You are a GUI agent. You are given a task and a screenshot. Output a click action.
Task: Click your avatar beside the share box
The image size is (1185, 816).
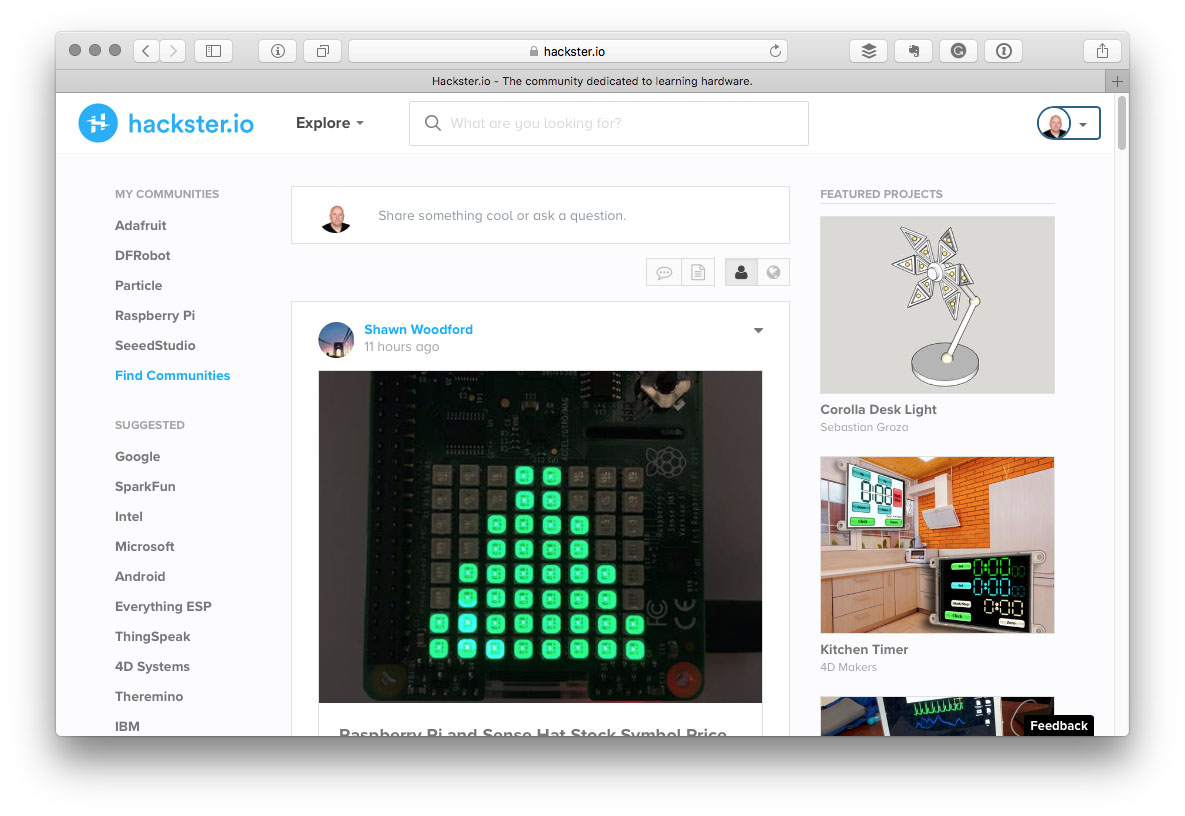[x=336, y=218]
